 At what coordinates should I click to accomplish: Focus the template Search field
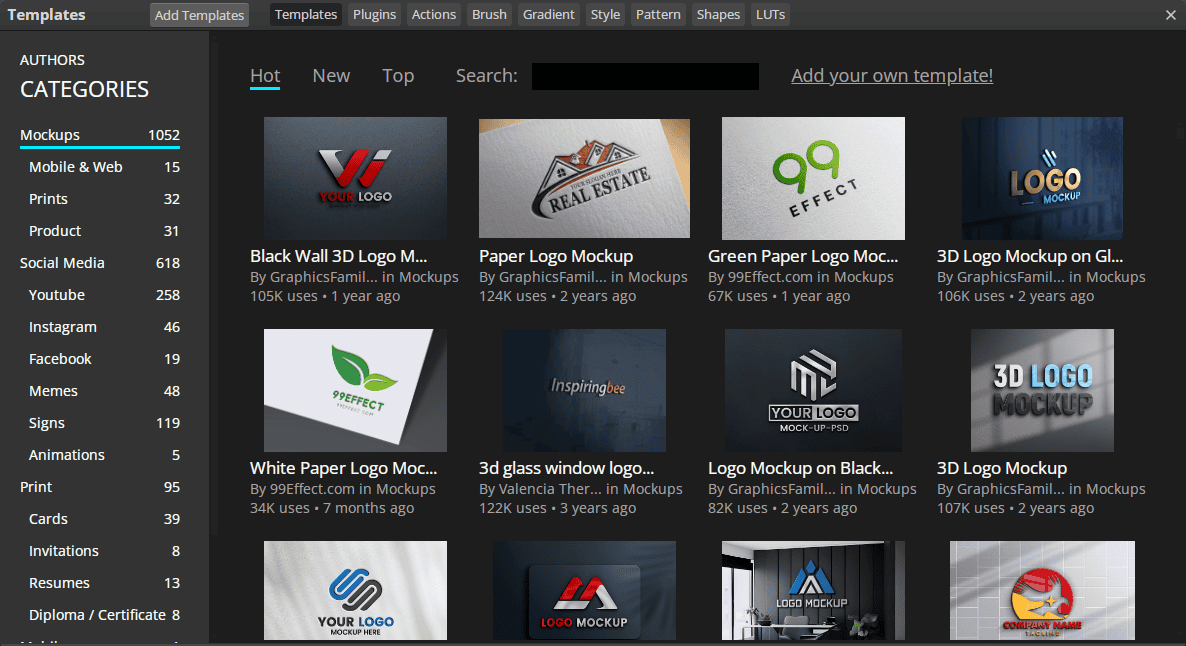click(x=645, y=76)
